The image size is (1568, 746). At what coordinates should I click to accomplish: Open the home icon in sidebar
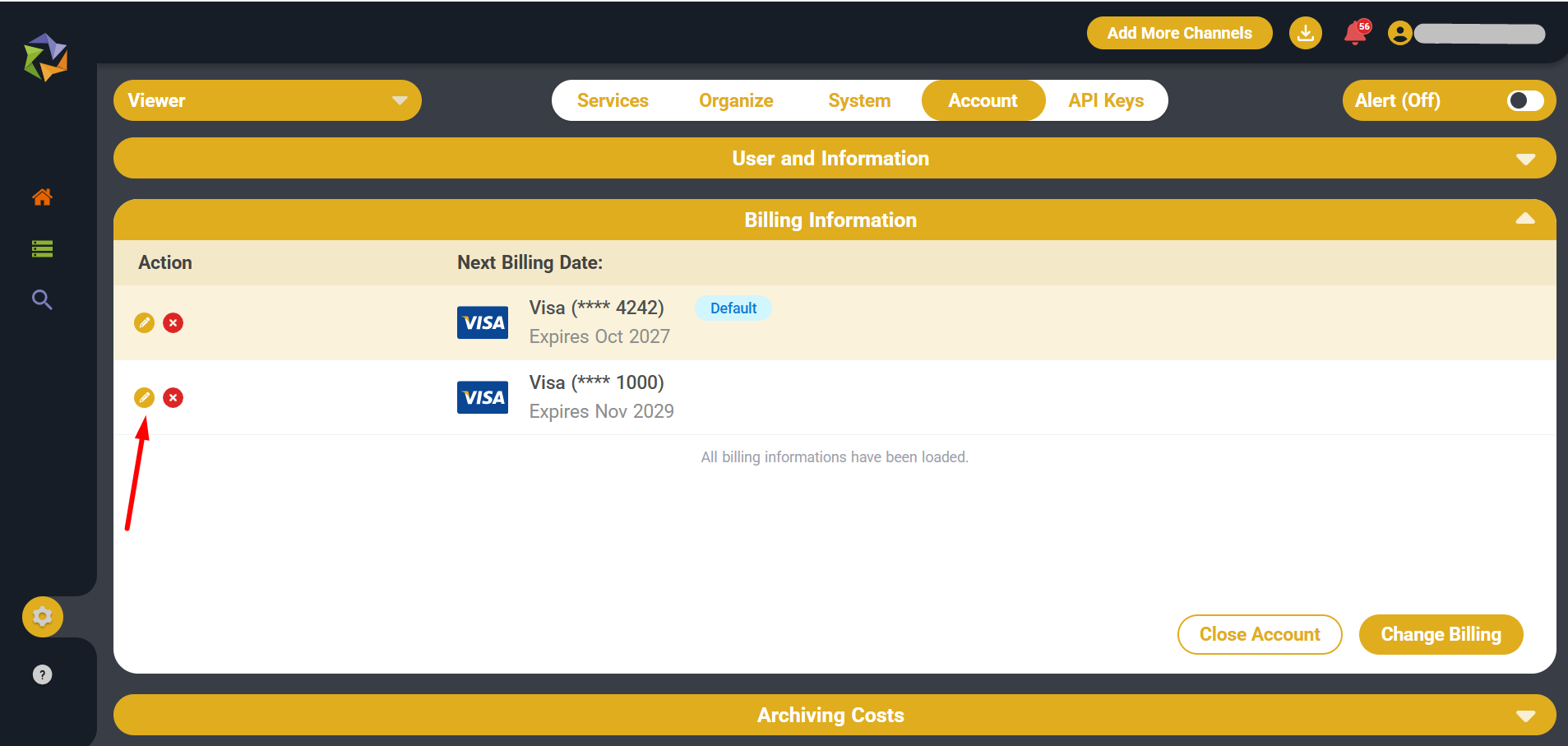(42, 197)
